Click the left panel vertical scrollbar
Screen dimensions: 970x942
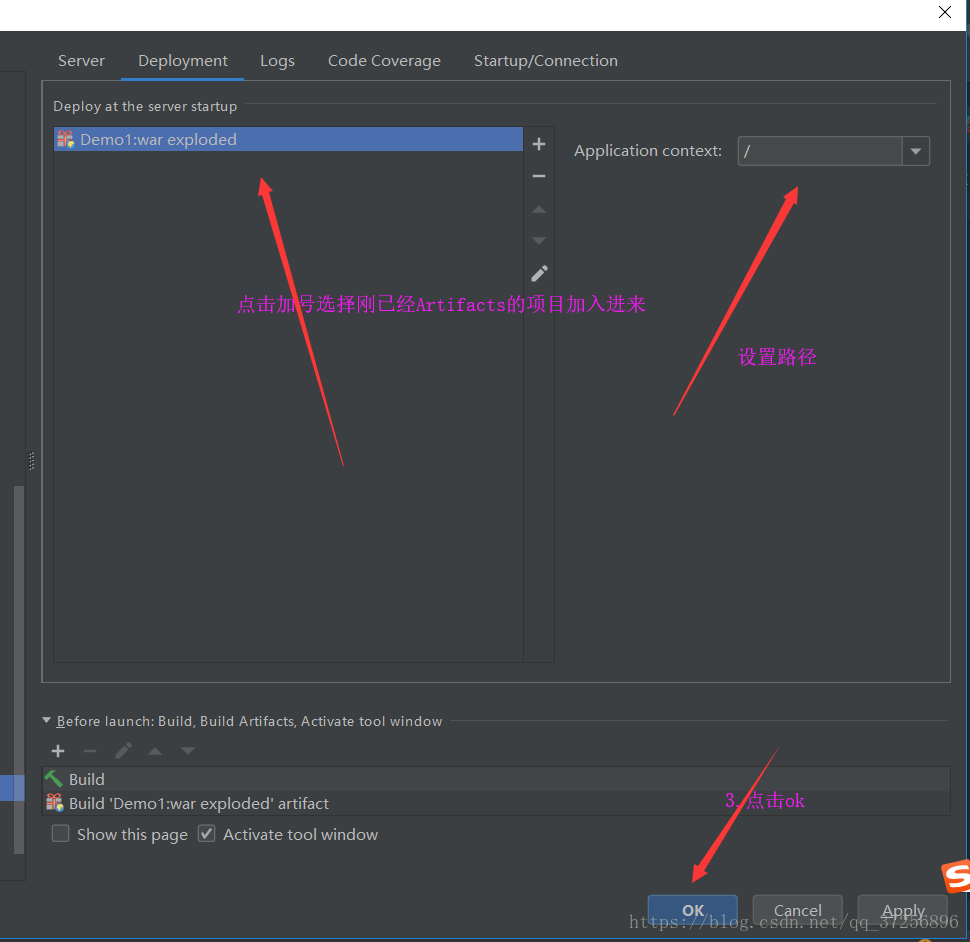19,669
